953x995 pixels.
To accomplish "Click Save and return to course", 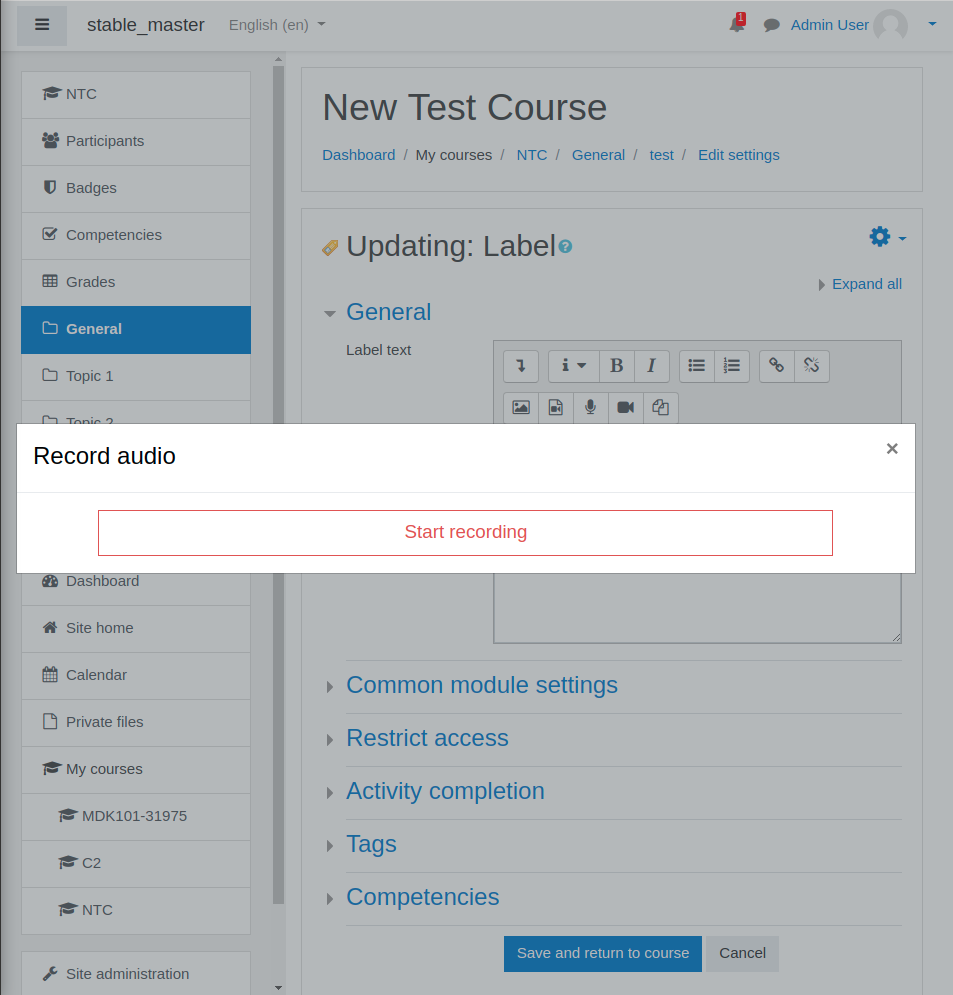I will click(x=603, y=954).
